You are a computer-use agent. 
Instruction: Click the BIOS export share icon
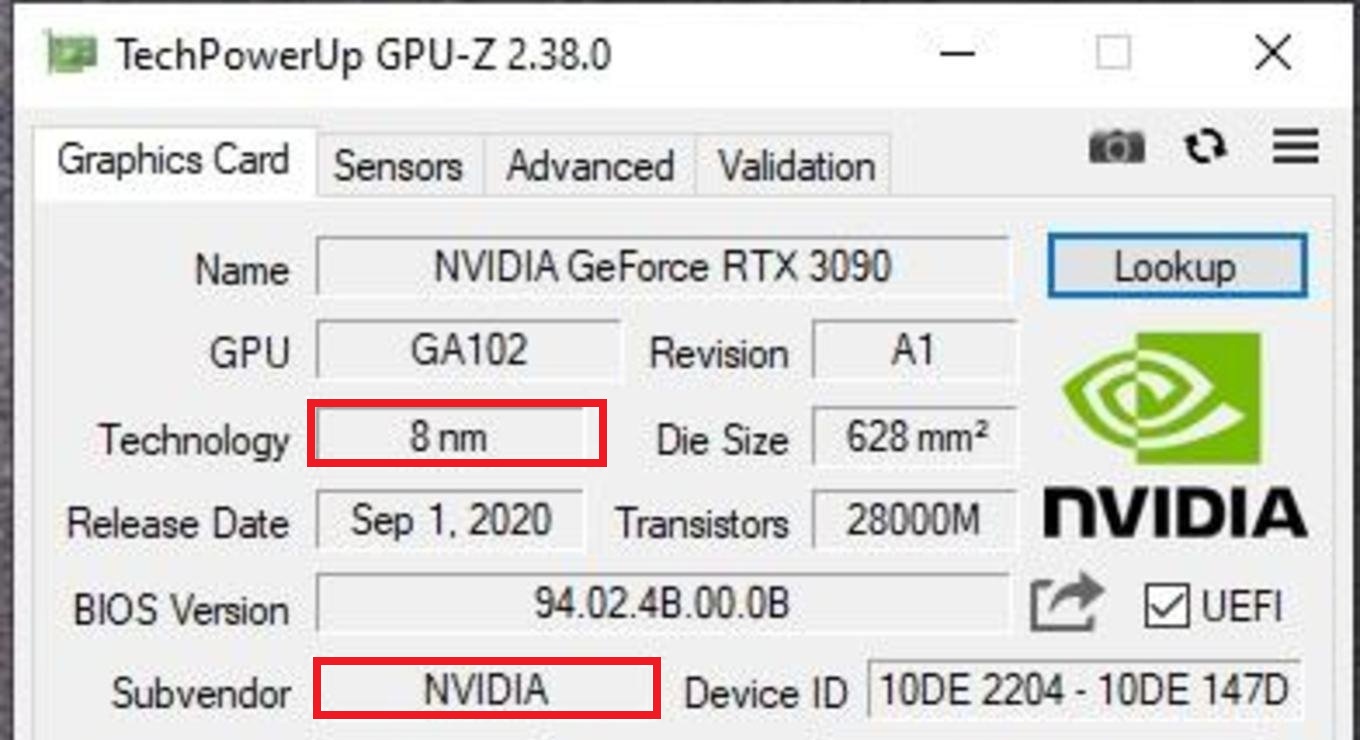point(1066,604)
